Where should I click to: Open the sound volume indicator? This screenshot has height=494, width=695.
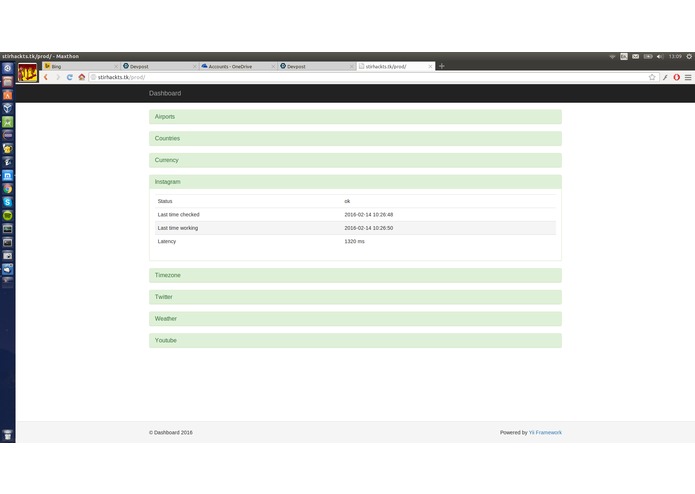[x=660, y=56]
